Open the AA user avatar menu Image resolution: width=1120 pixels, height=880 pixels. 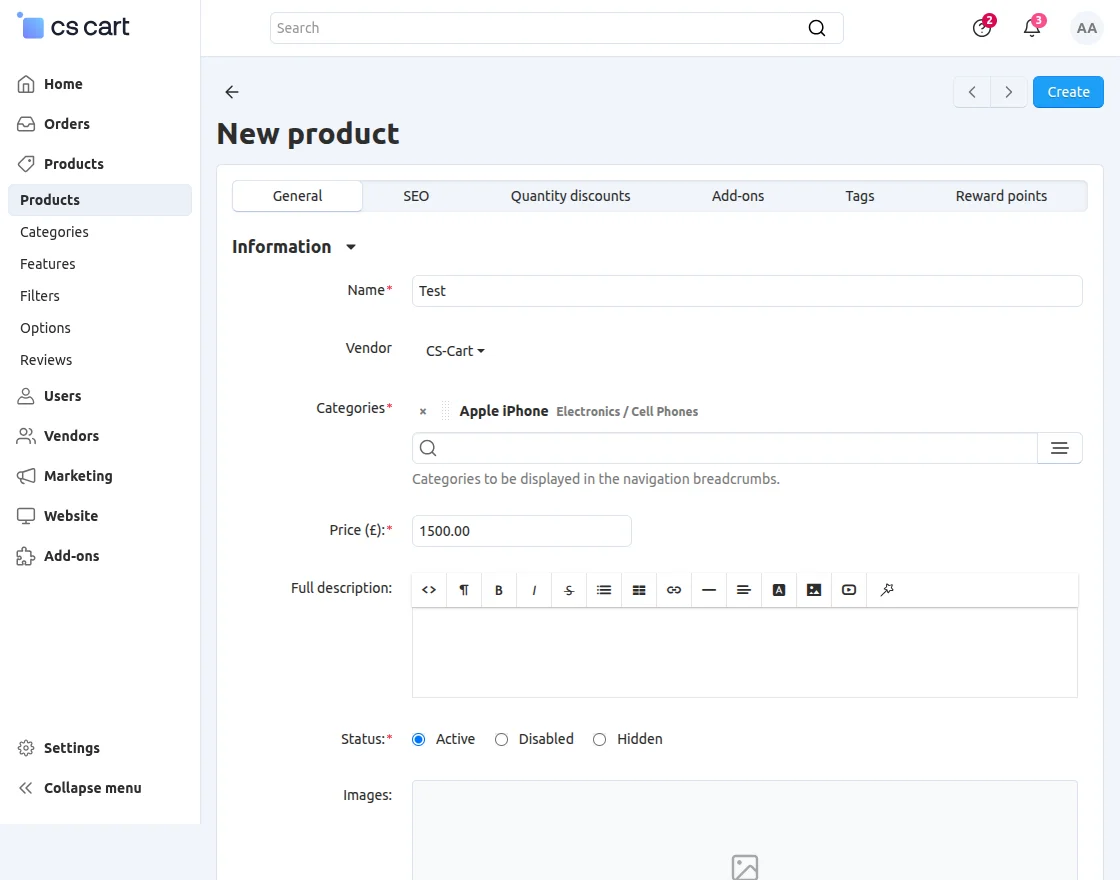[x=1086, y=28]
